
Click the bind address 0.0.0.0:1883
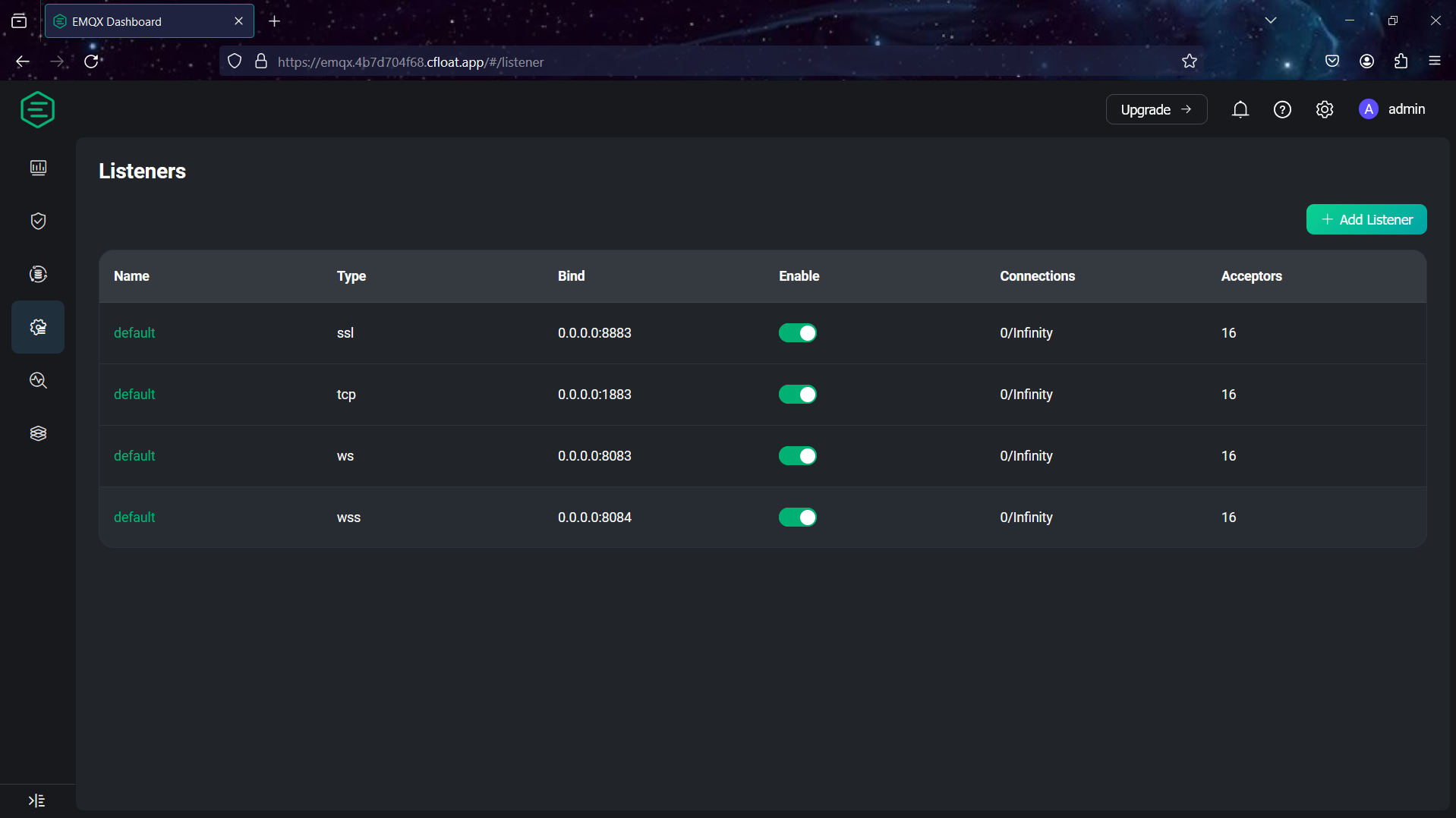[594, 395]
